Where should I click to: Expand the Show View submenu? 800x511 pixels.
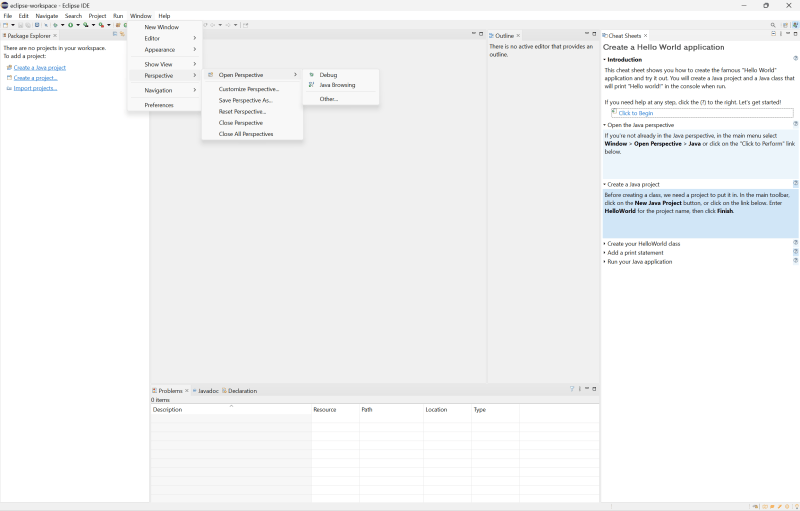pos(165,64)
